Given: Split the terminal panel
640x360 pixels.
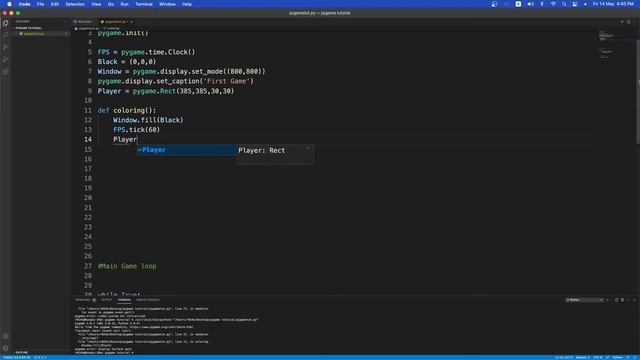Looking at the screenshot, I should 616,300.
